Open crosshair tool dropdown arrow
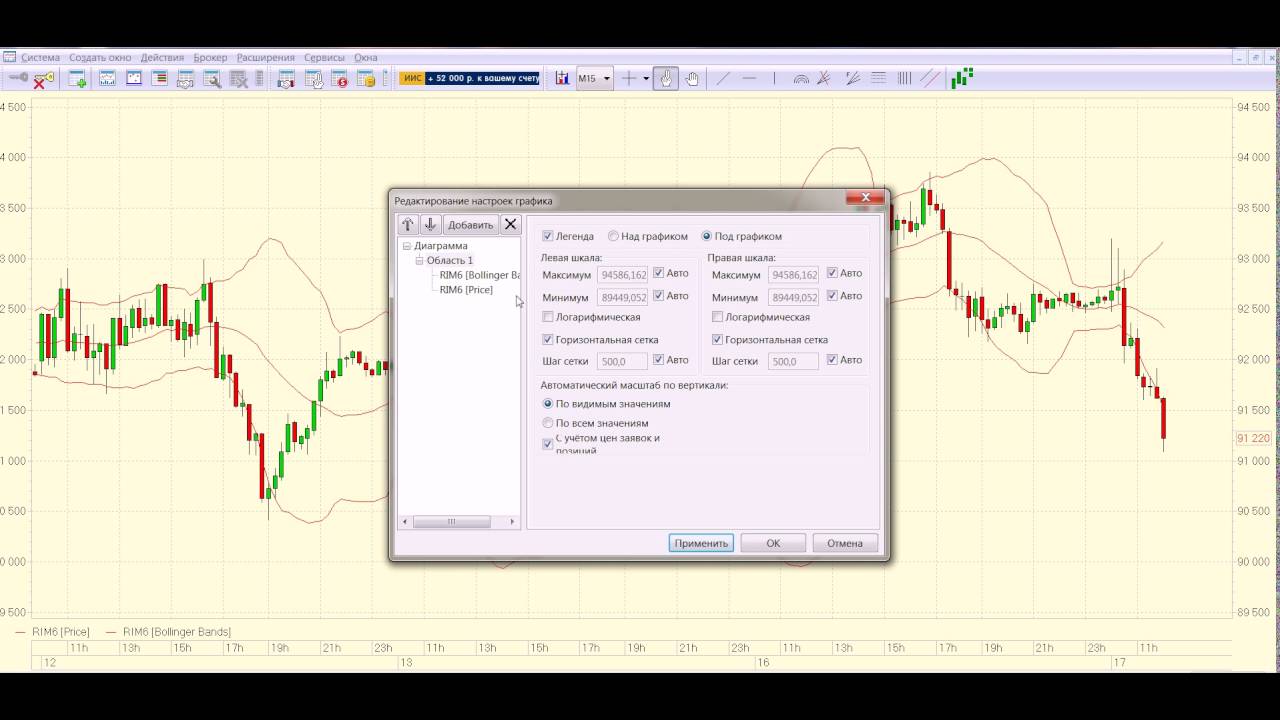The height and width of the screenshot is (720, 1280). [x=646, y=78]
